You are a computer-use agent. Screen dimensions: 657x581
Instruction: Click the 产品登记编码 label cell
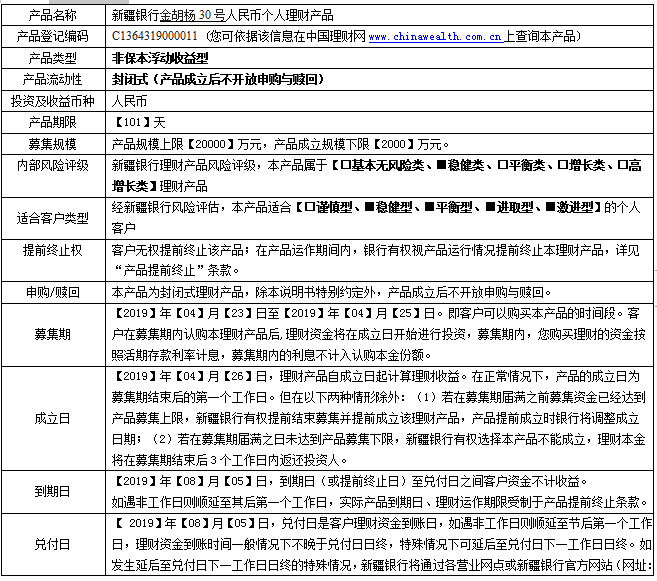pos(53,36)
